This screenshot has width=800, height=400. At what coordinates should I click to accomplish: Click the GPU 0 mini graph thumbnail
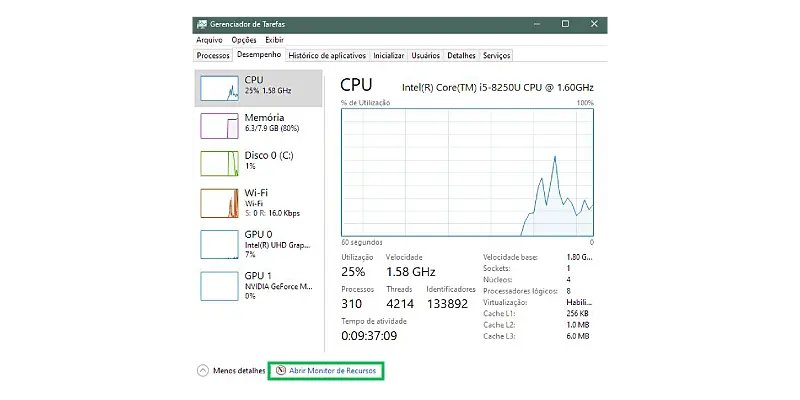click(219, 244)
